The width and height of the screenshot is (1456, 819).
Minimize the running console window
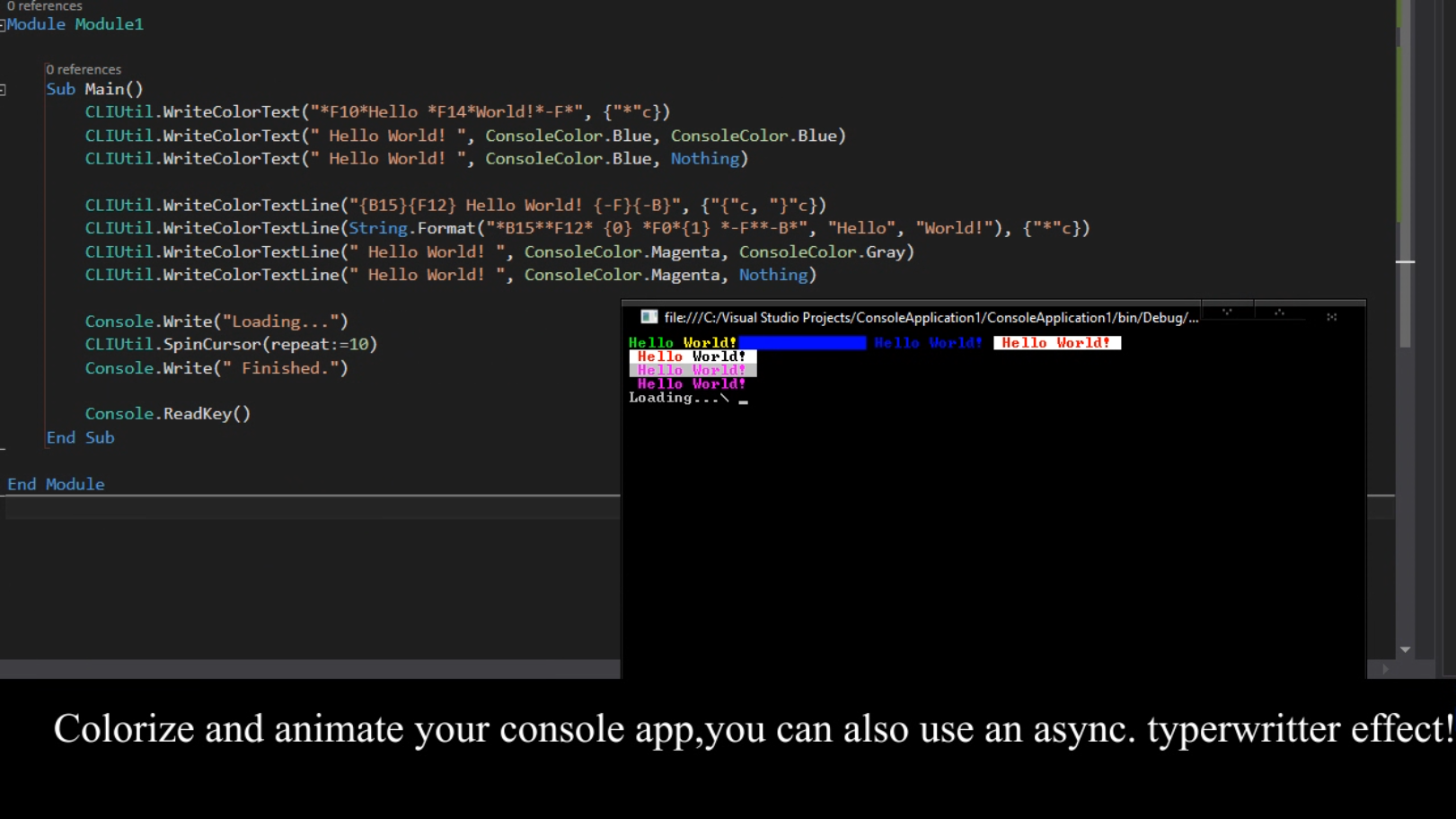coord(1226,313)
